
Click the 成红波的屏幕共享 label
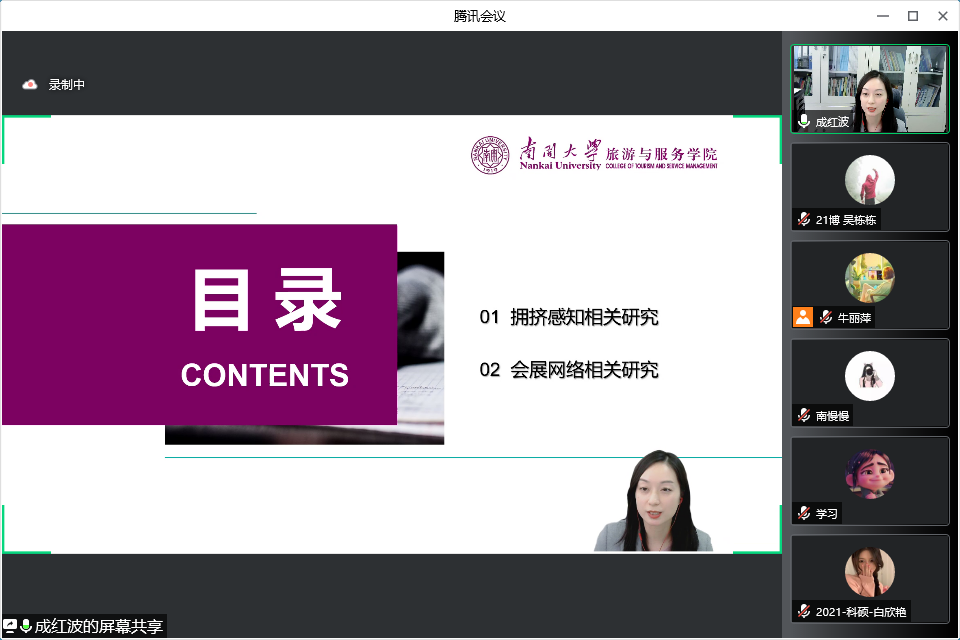(98, 626)
